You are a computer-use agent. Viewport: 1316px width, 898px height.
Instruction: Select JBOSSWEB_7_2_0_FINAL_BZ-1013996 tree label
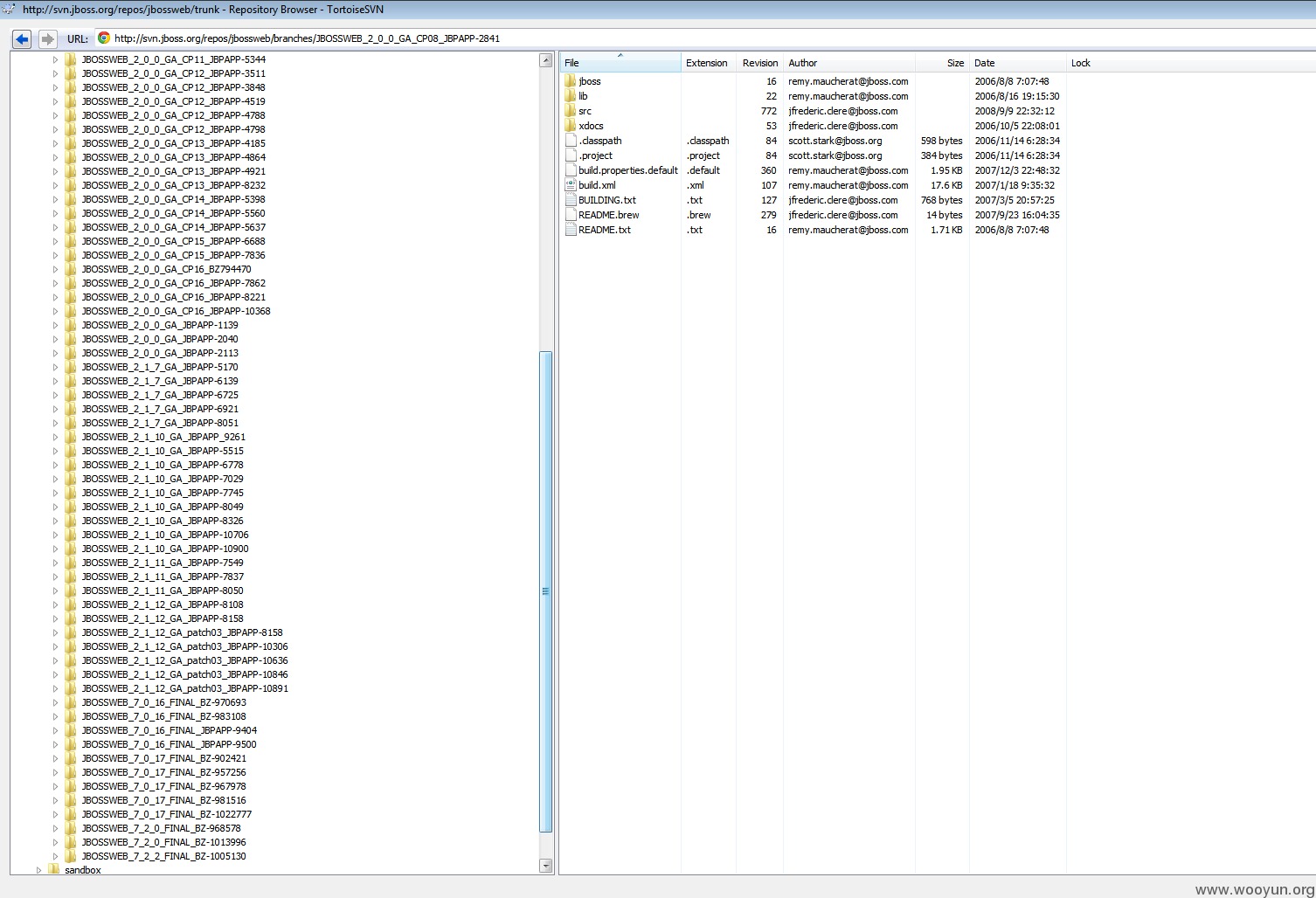[x=163, y=842]
